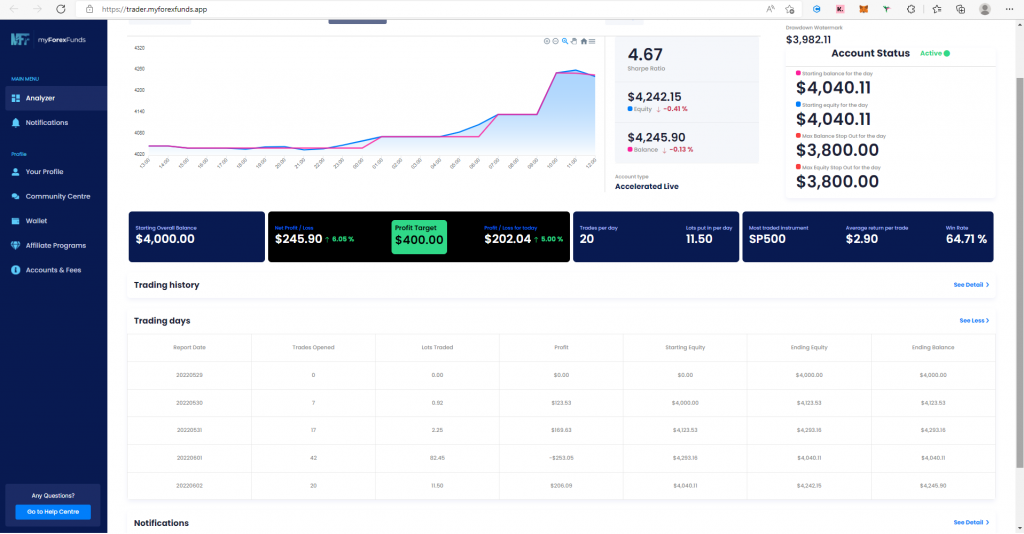Image resolution: width=1024 pixels, height=534 pixels.
Task: Open Wallet from the sidebar
Action: point(36,220)
